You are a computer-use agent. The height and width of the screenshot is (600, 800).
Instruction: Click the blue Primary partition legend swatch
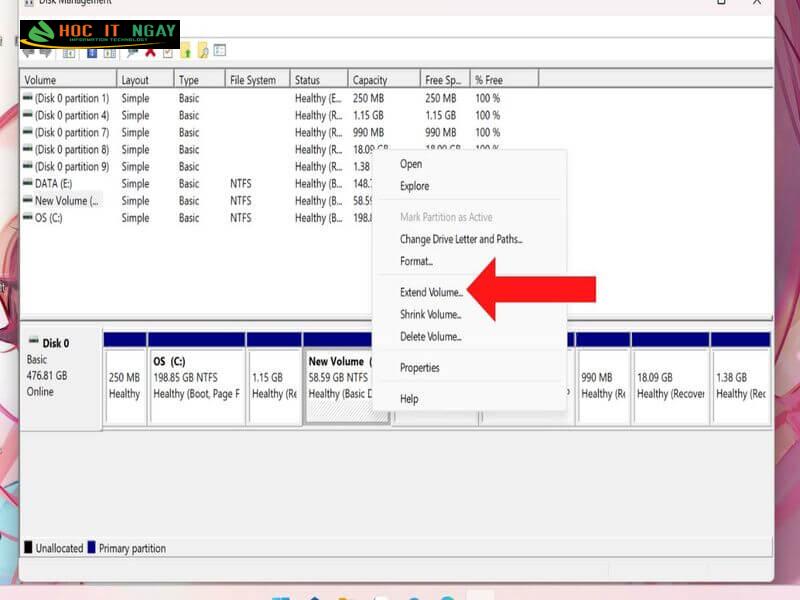click(91, 547)
